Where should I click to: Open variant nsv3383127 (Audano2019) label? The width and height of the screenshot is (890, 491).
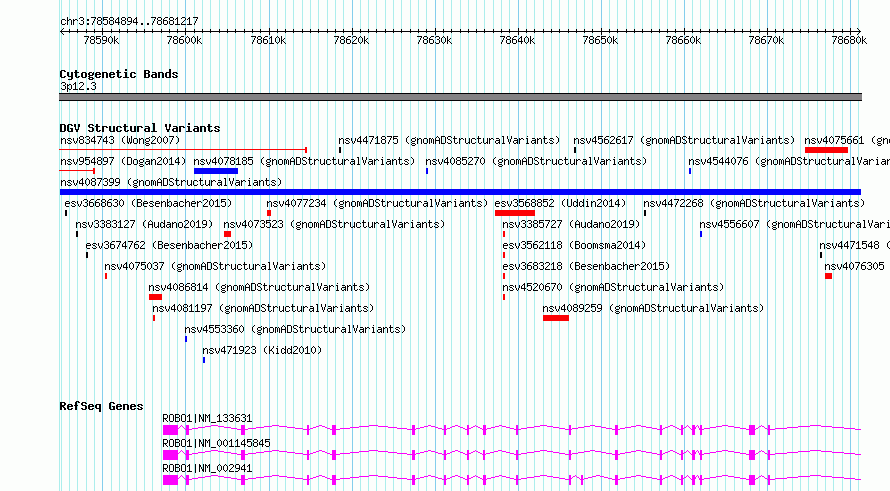click(144, 224)
